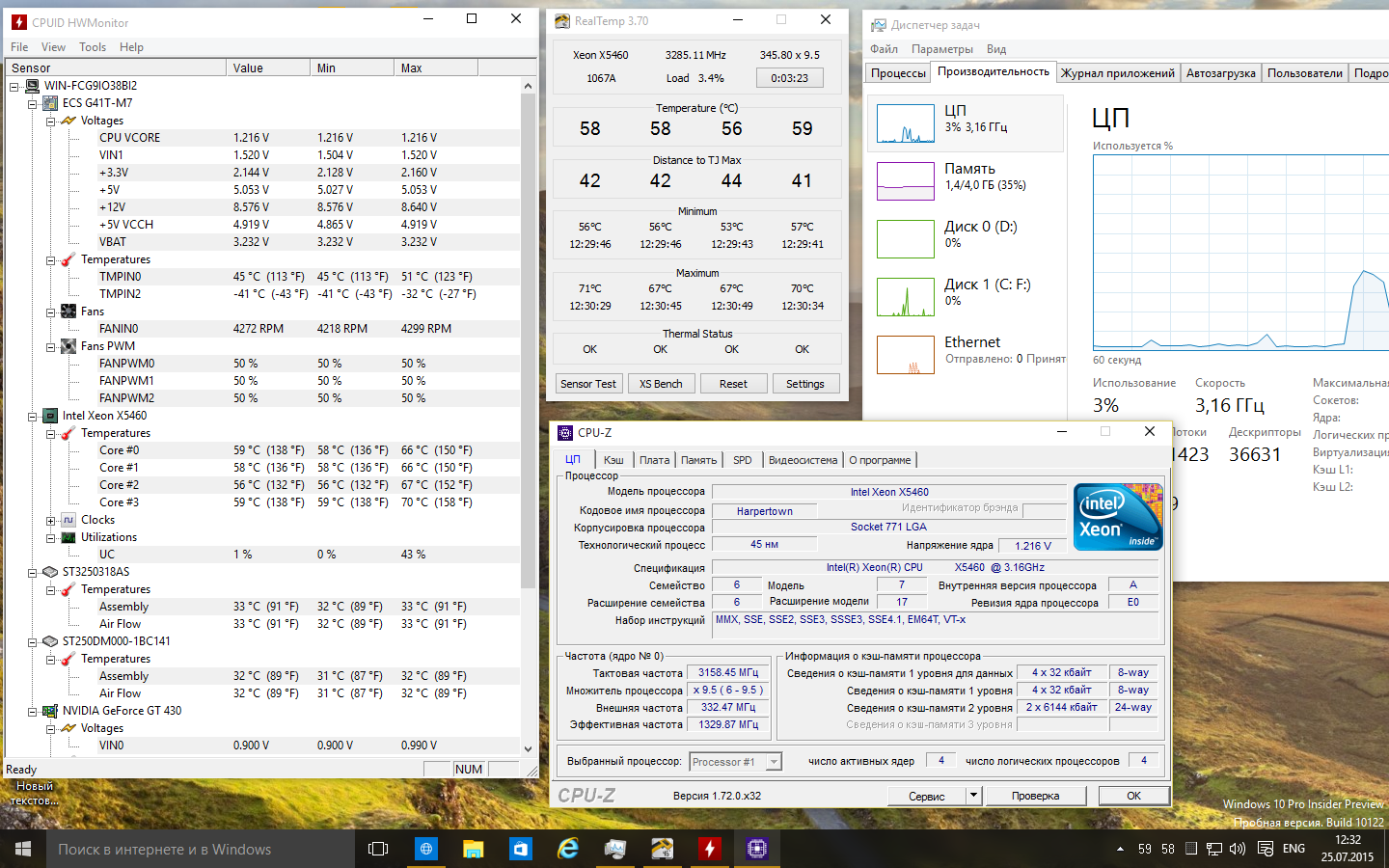The image size is (1389, 868).
Task: Click OK in the CPU-Z window
Action: pyautogui.click(x=1133, y=796)
